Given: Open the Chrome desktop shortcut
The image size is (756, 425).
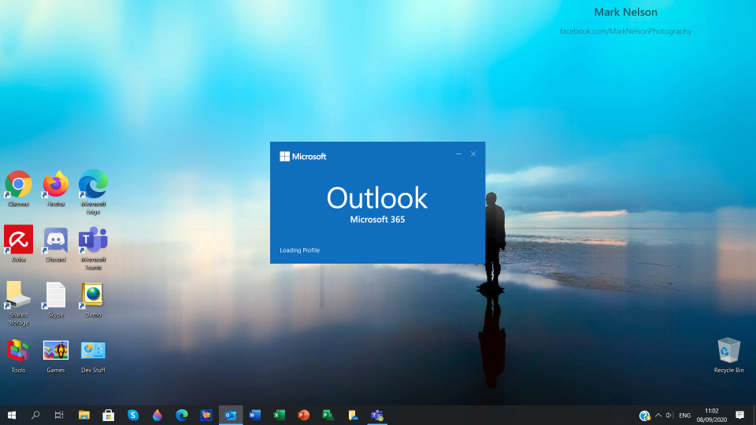Looking at the screenshot, I should click(18, 188).
